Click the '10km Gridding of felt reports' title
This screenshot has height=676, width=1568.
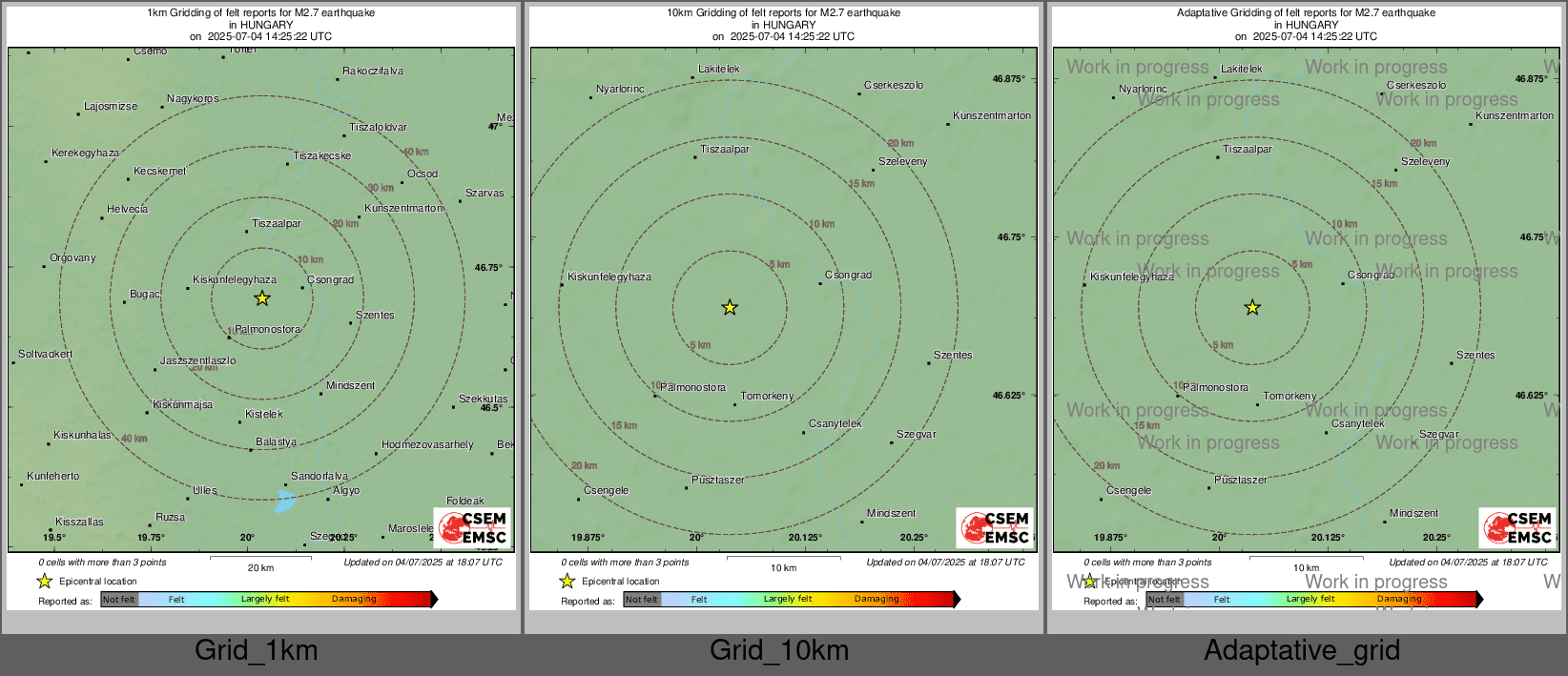(x=784, y=13)
